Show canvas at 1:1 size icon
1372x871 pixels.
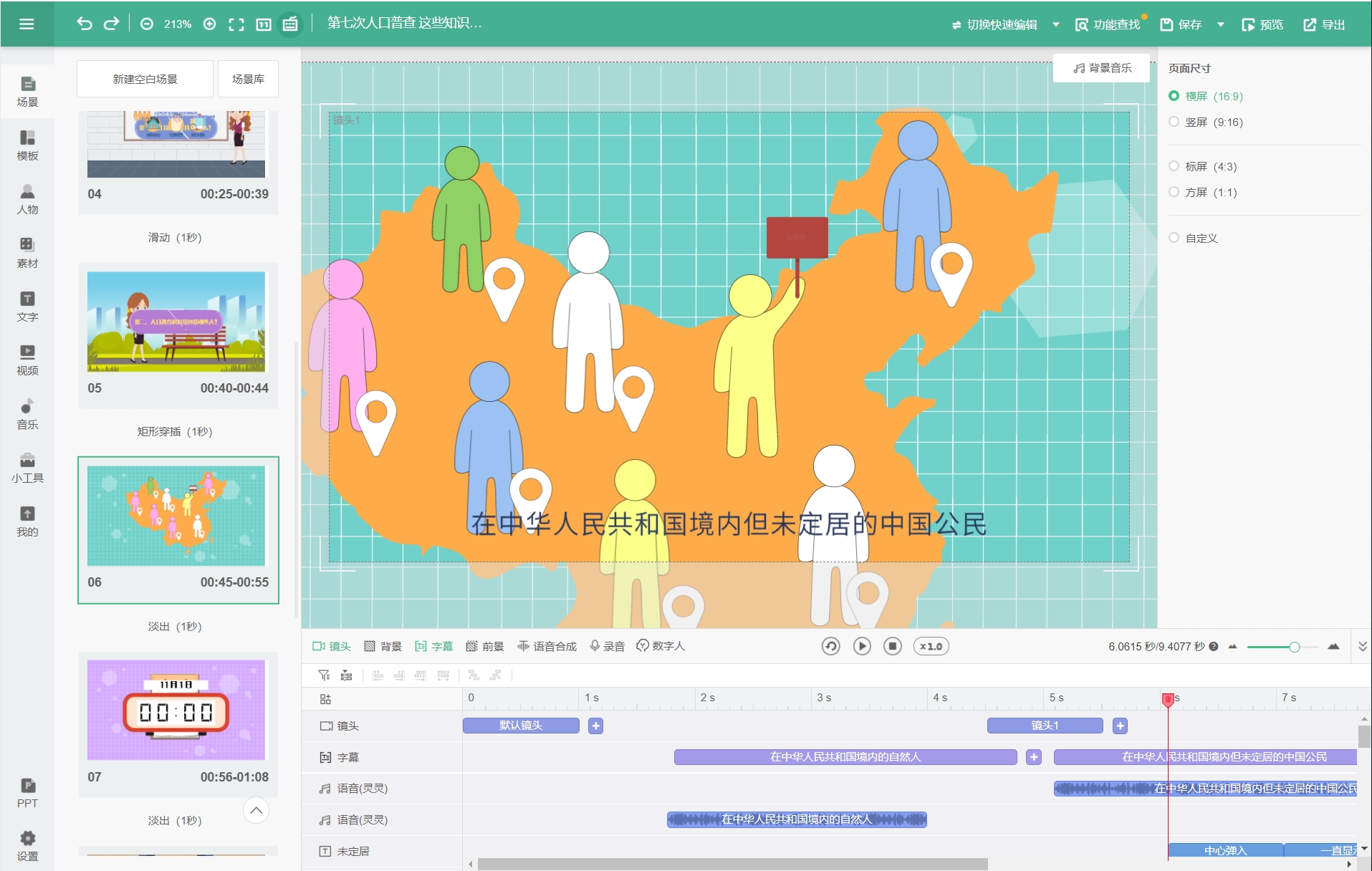point(264,24)
